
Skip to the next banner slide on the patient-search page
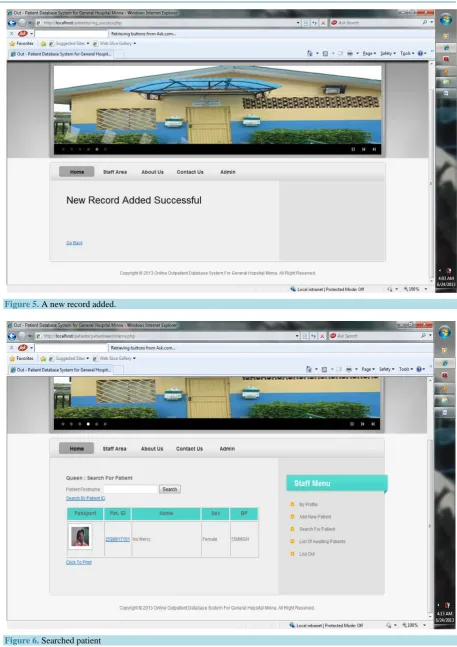tap(373, 424)
